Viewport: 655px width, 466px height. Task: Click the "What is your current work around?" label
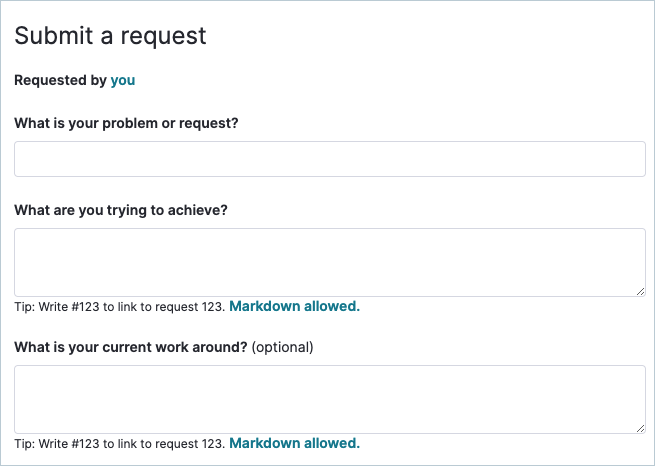130,347
